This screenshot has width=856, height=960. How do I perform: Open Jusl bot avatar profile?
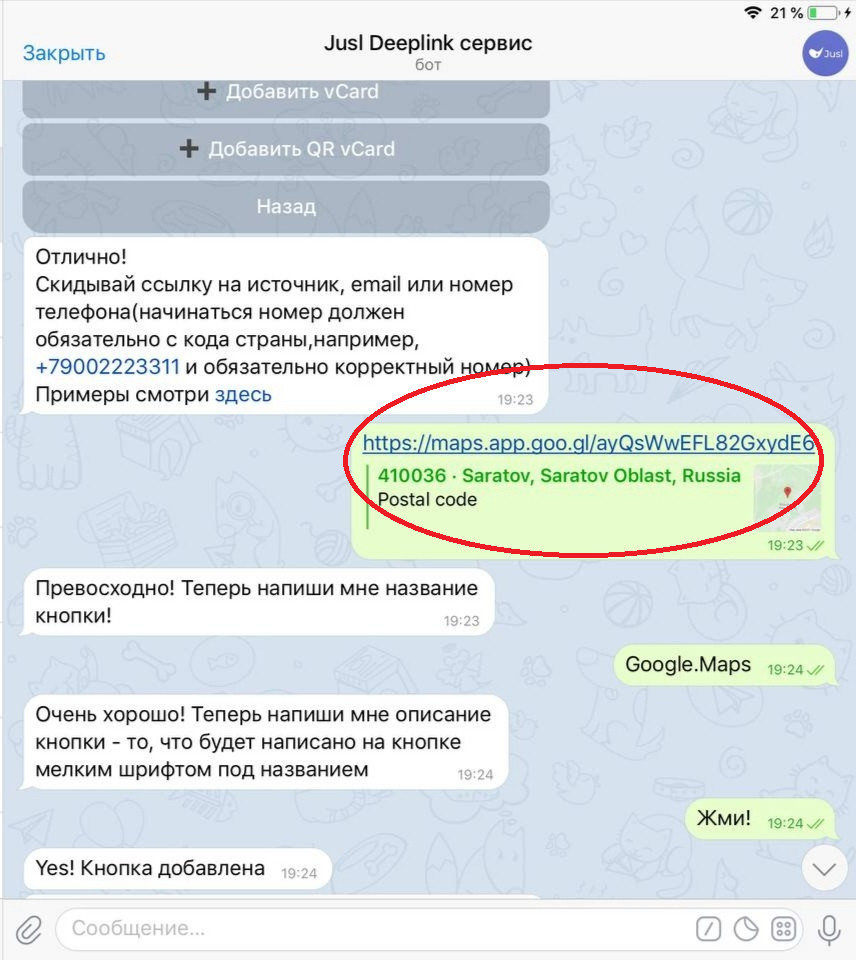coord(825,53)
